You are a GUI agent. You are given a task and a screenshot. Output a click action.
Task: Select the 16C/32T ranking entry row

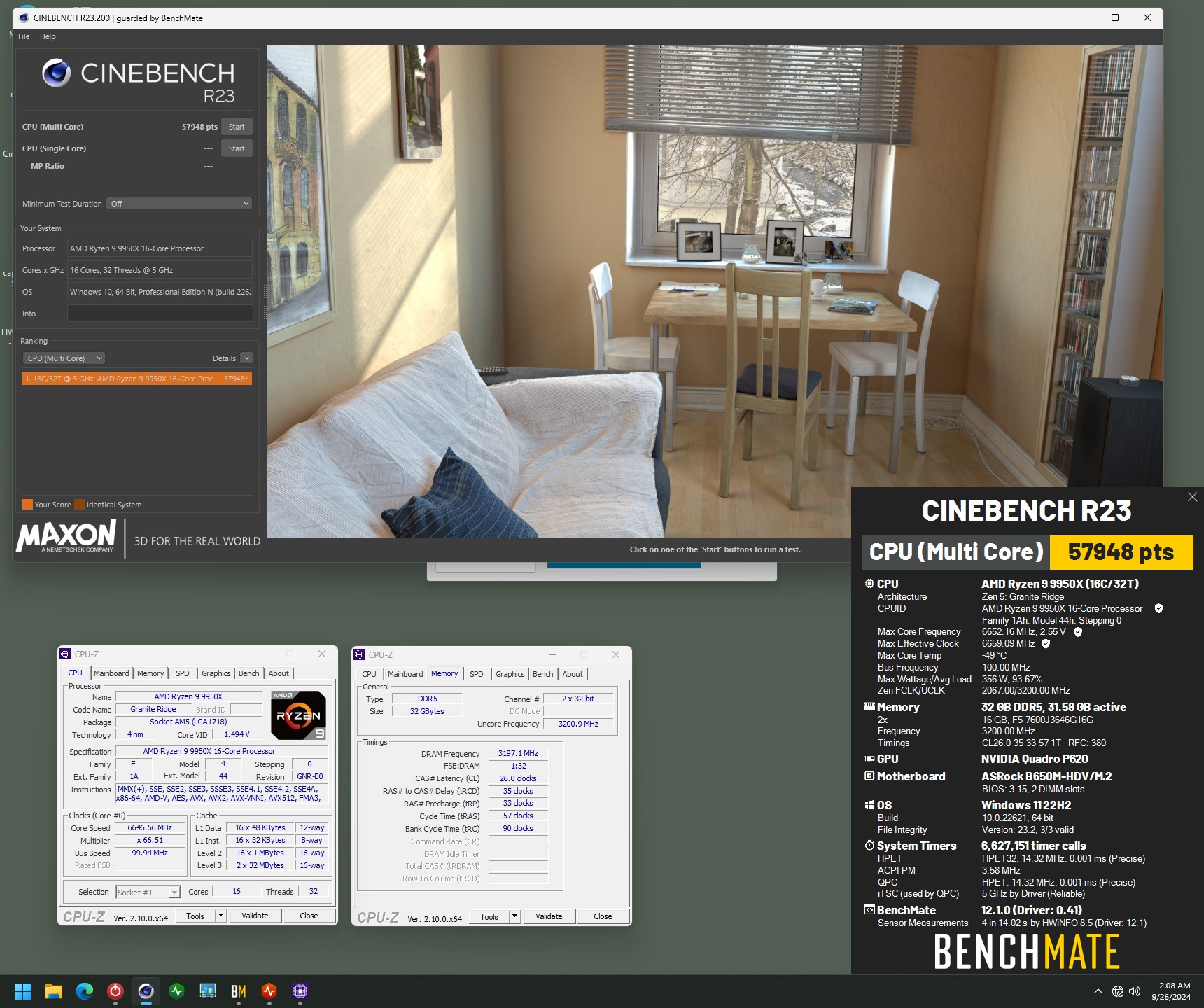coord(136,379)
